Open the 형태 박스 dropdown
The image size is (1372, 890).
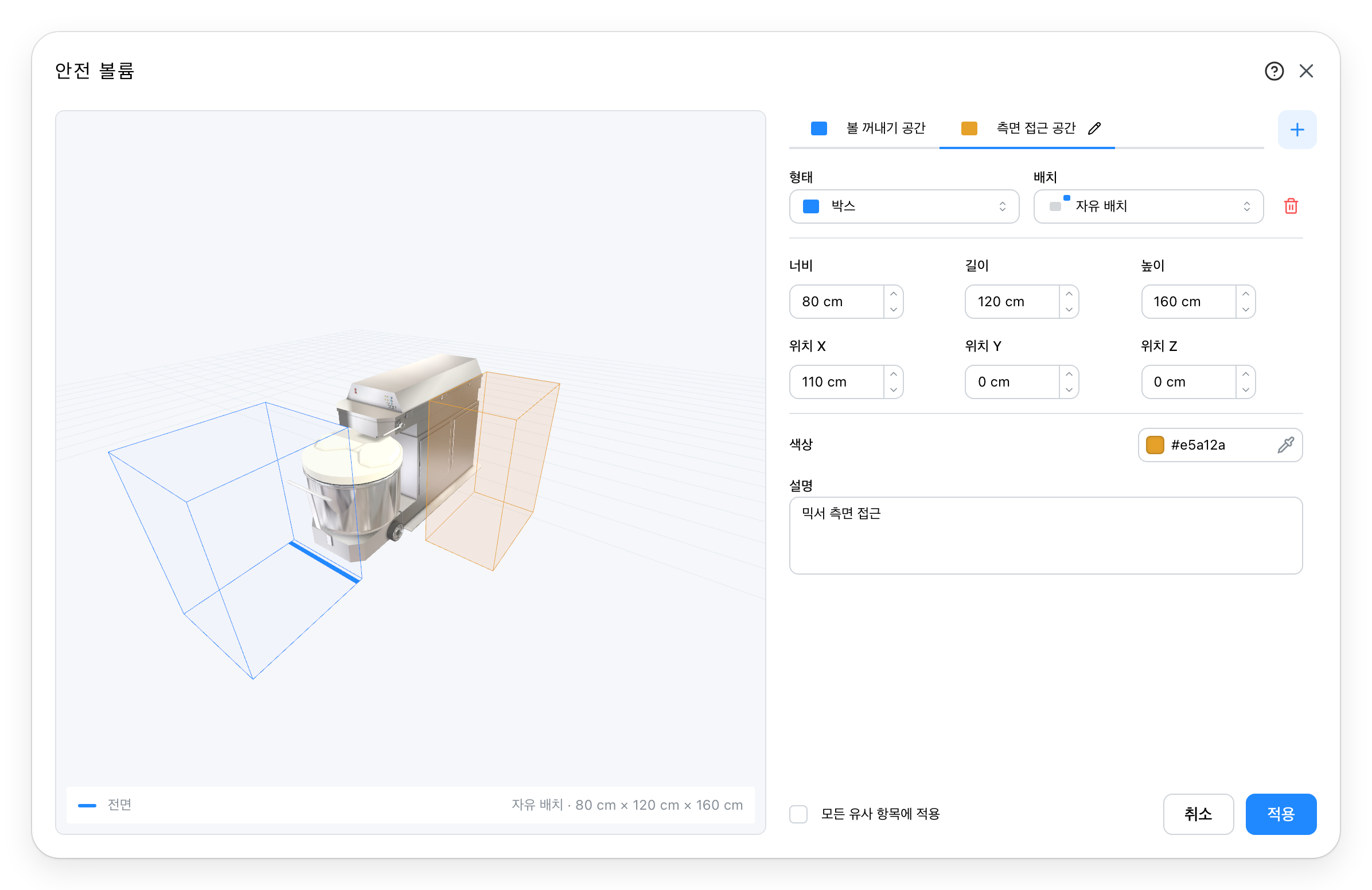904,206
